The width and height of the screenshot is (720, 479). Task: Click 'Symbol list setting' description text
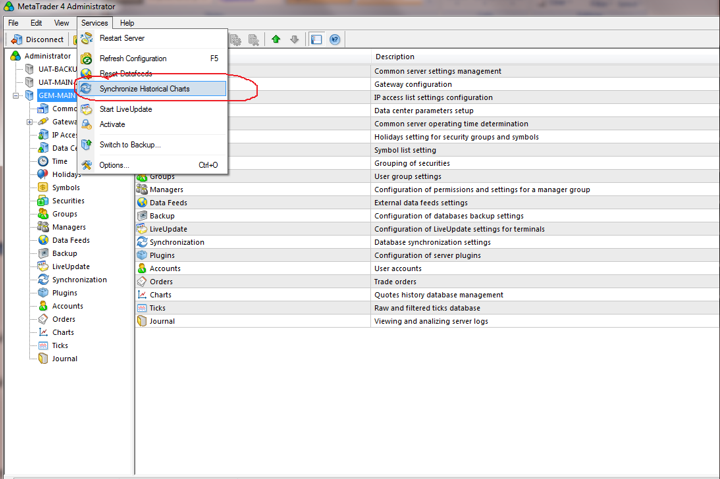tap(405, 150)
